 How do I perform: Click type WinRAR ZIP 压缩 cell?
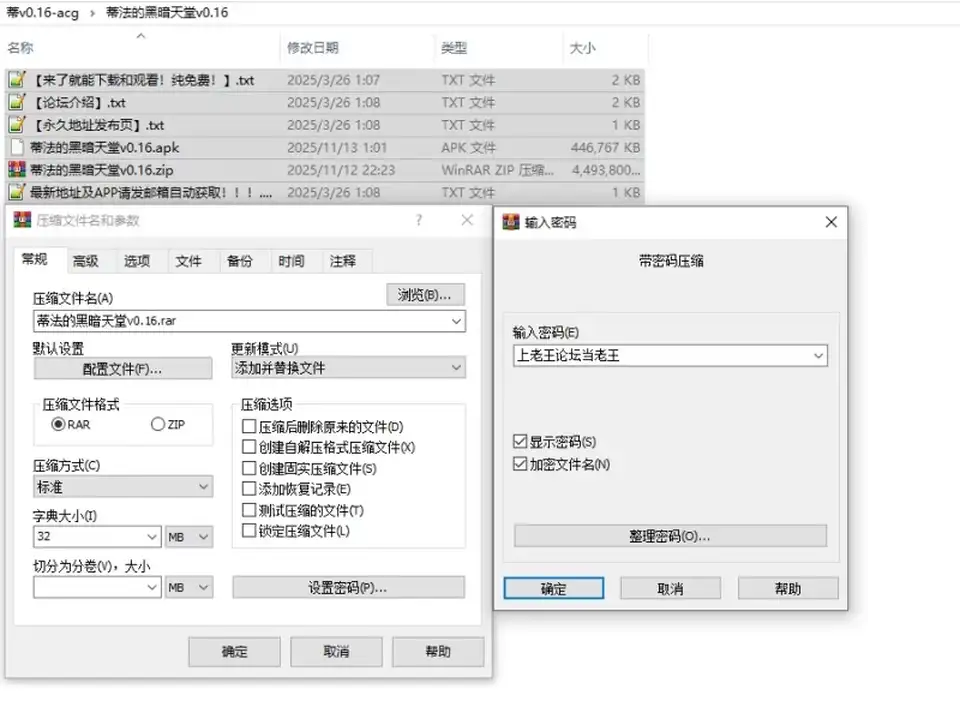(498, 170)
